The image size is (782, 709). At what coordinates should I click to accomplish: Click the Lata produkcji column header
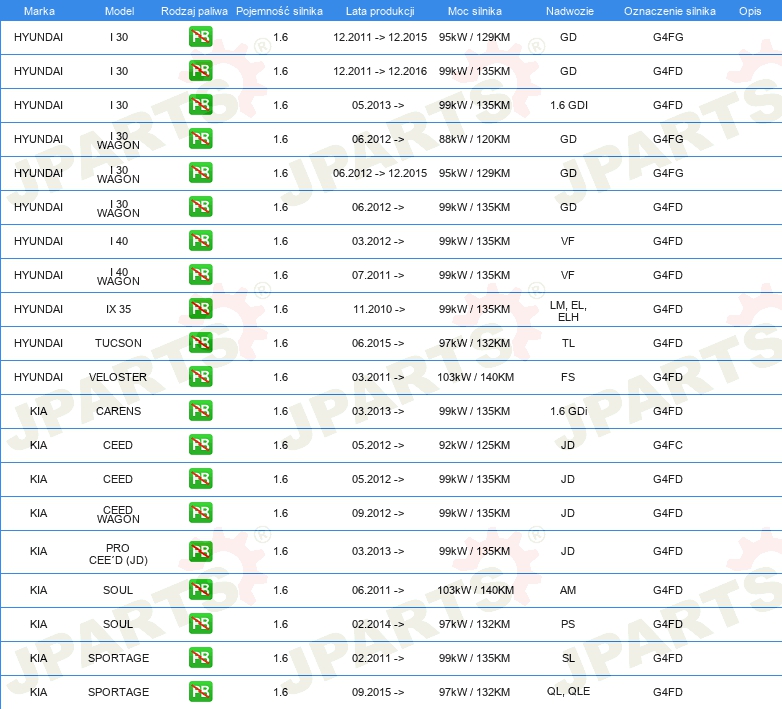380,11
